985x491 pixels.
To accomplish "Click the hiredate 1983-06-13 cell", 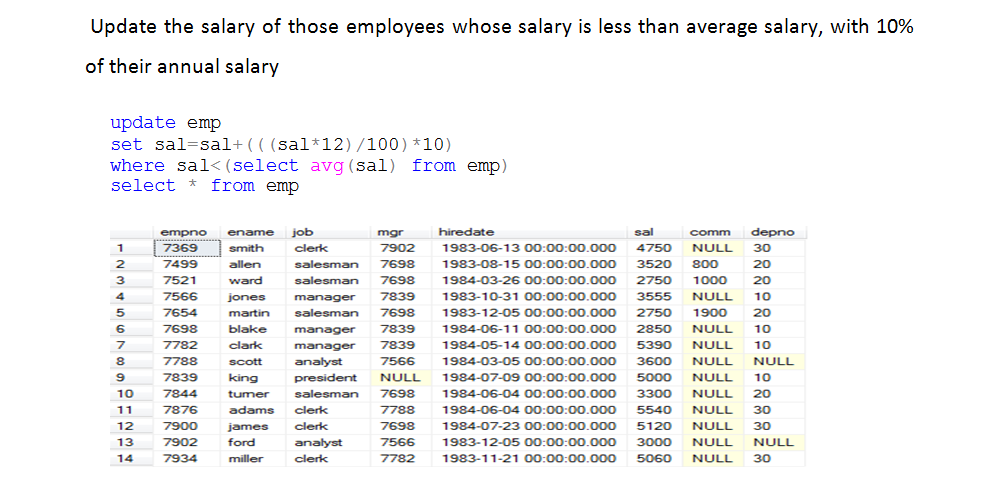I will 529,248.
